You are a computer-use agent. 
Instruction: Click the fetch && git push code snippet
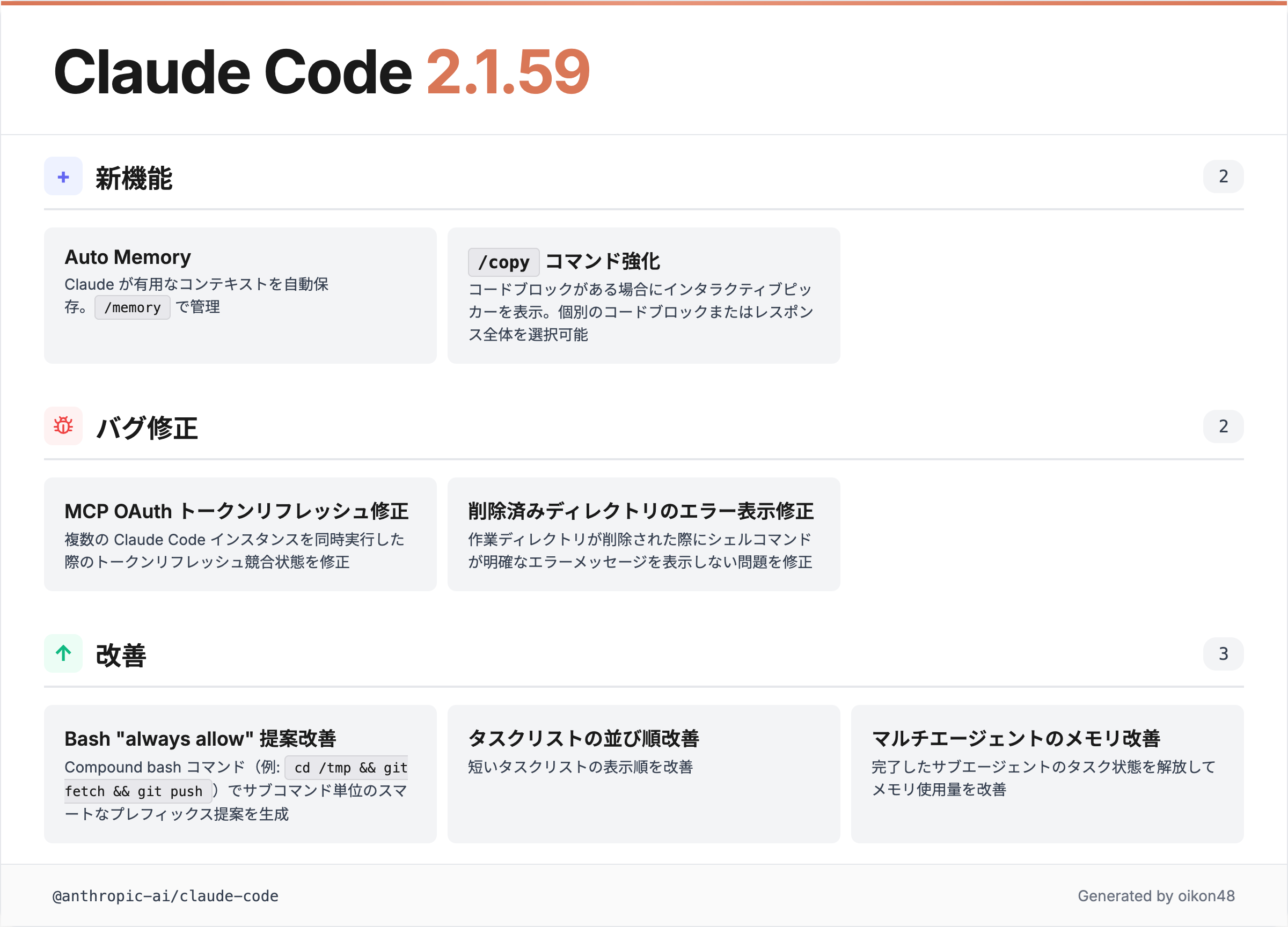click(138, 791)
